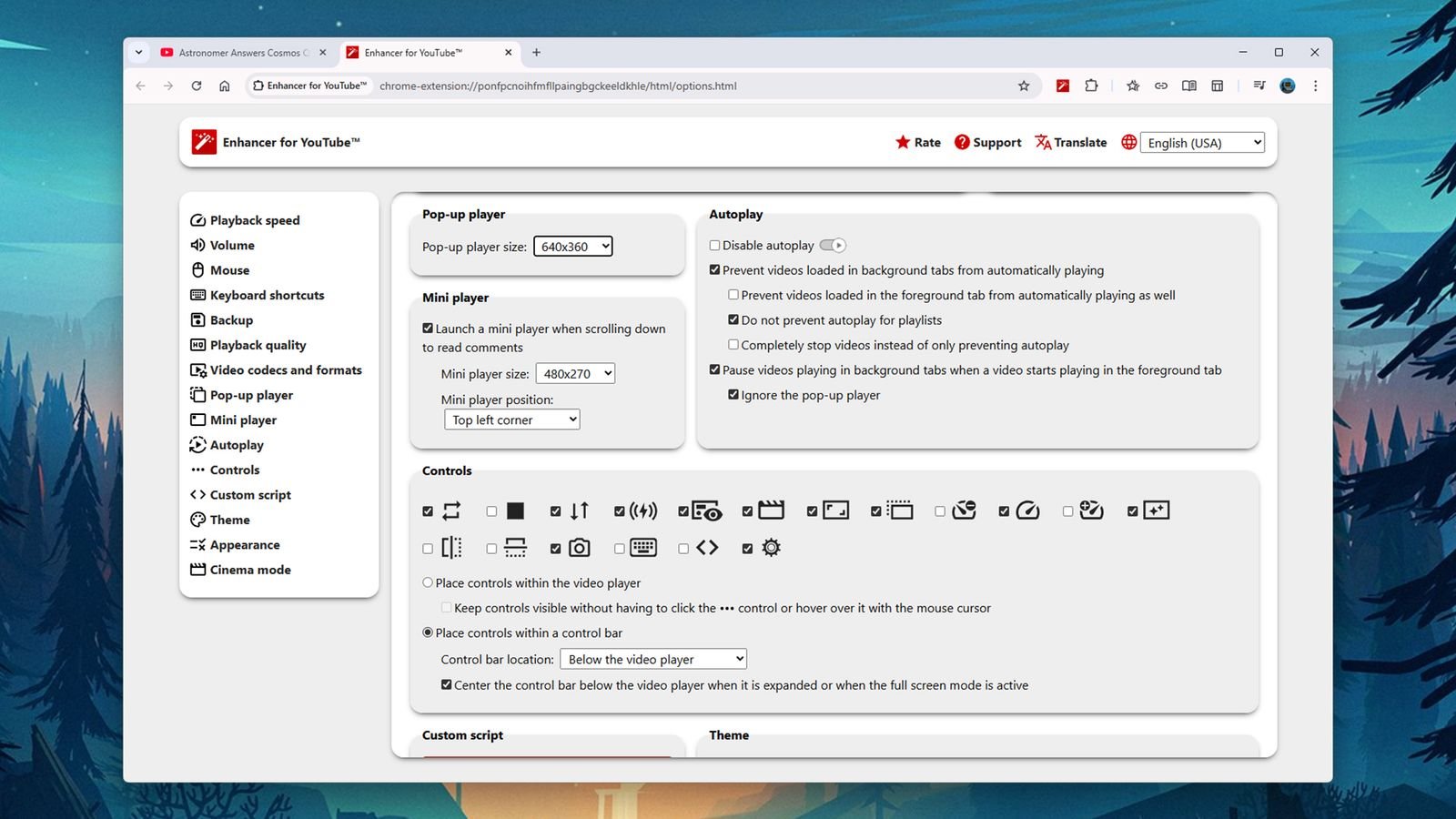Viewport: 1456px width, 819px height.
Task: Click the Support link
Action: point(987,142)
